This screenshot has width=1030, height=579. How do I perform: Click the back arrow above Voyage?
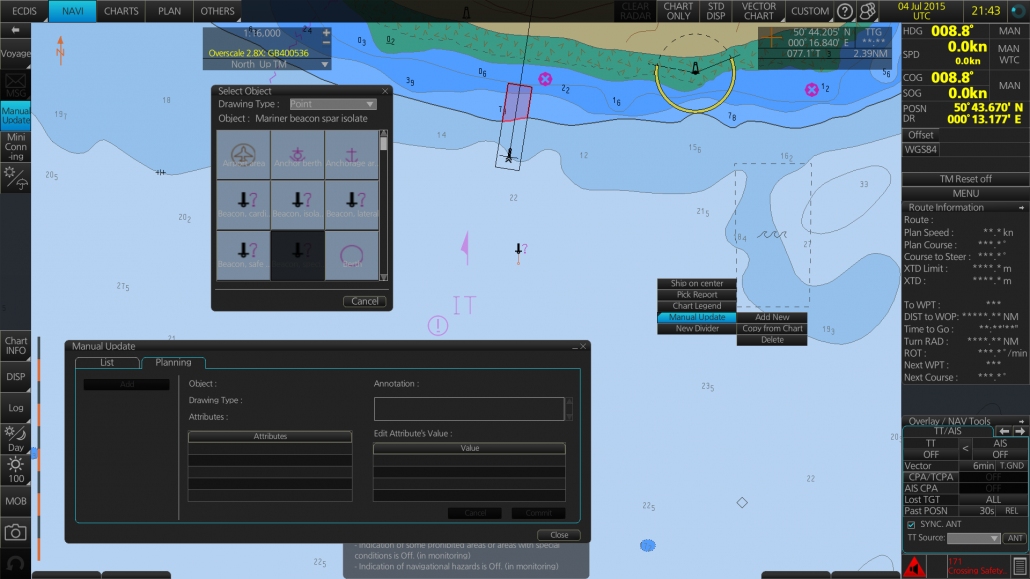pos(15,30)
